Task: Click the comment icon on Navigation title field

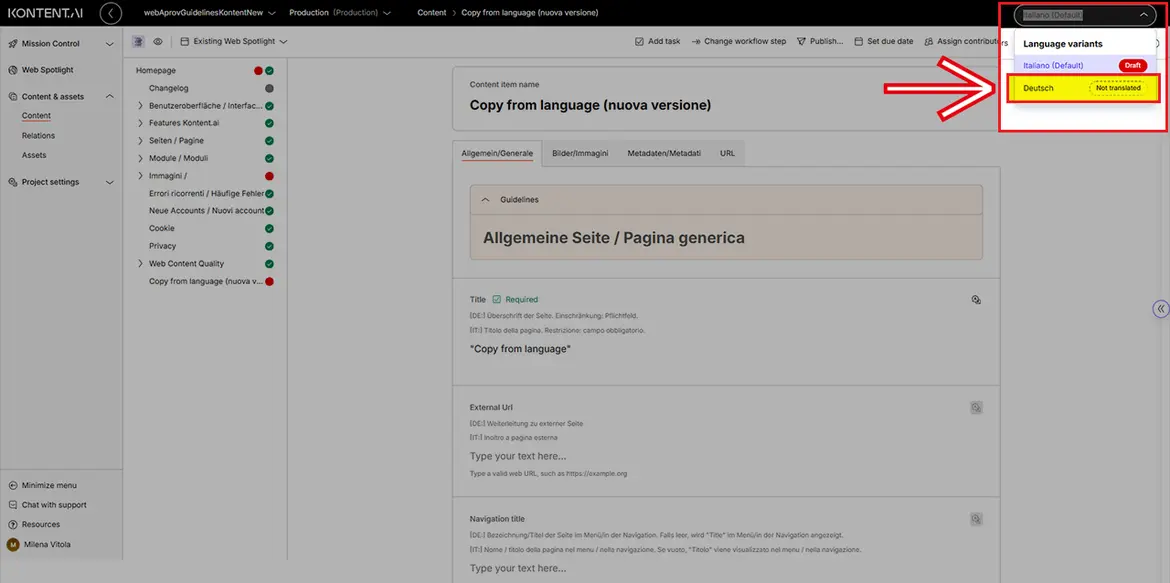Action: click(976, 519)
